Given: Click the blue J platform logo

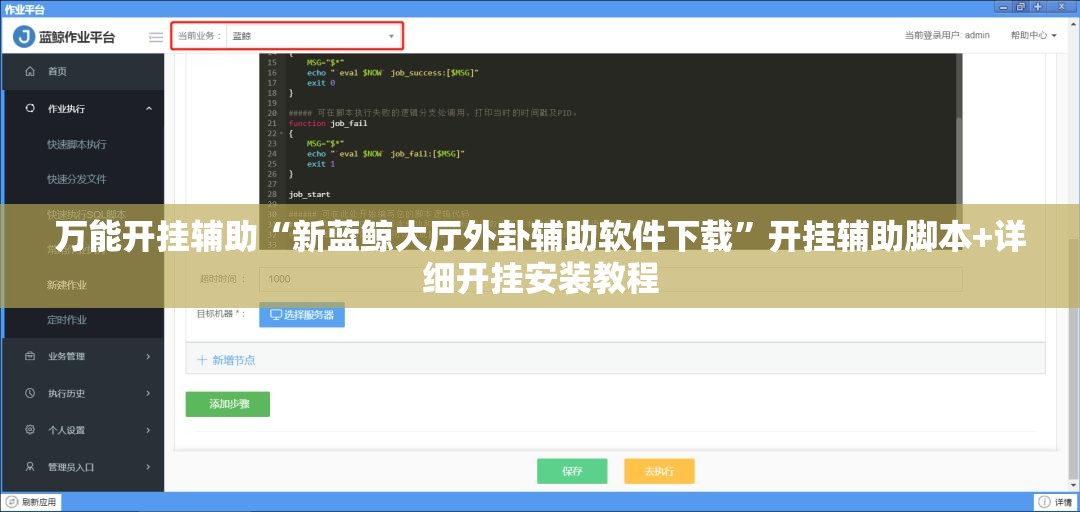Looking at the screenshot, I should tap(23, 37).
